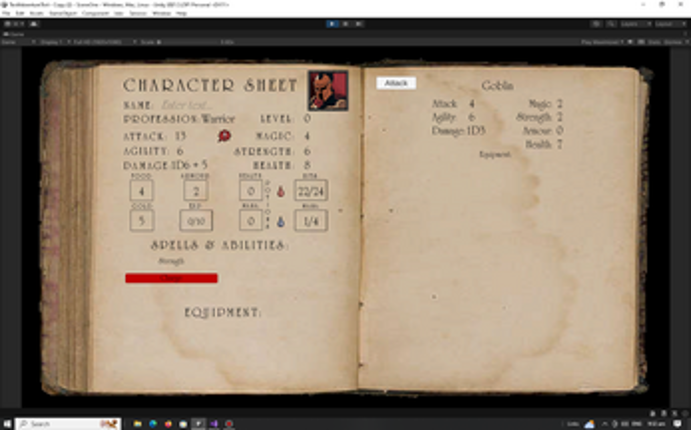Click the red recording app taskbar icon
This screenshot has height=430, width=691.
(x=229, y=424)
